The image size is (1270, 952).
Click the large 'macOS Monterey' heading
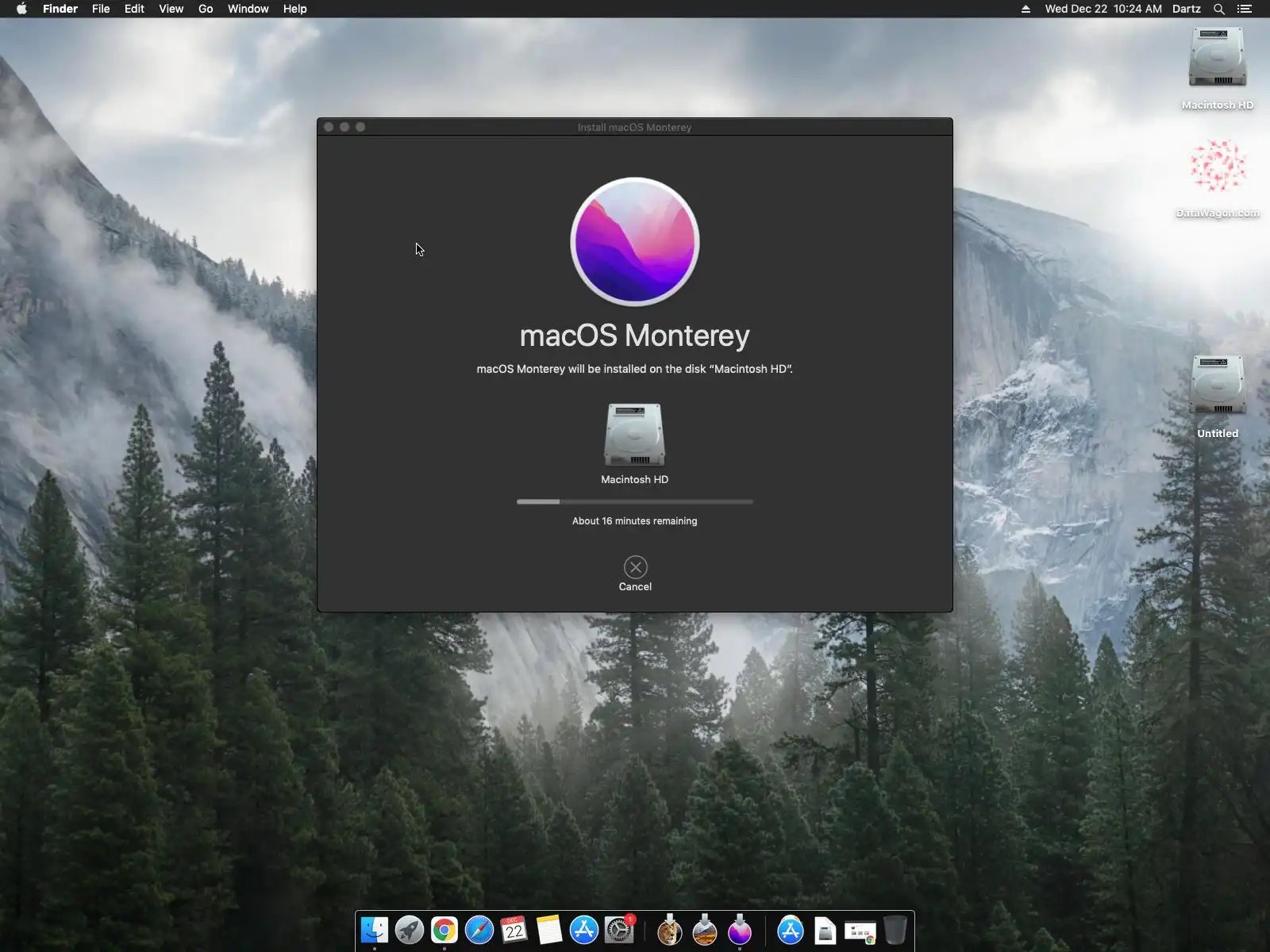pyautogui.click(x=635, y=336)
